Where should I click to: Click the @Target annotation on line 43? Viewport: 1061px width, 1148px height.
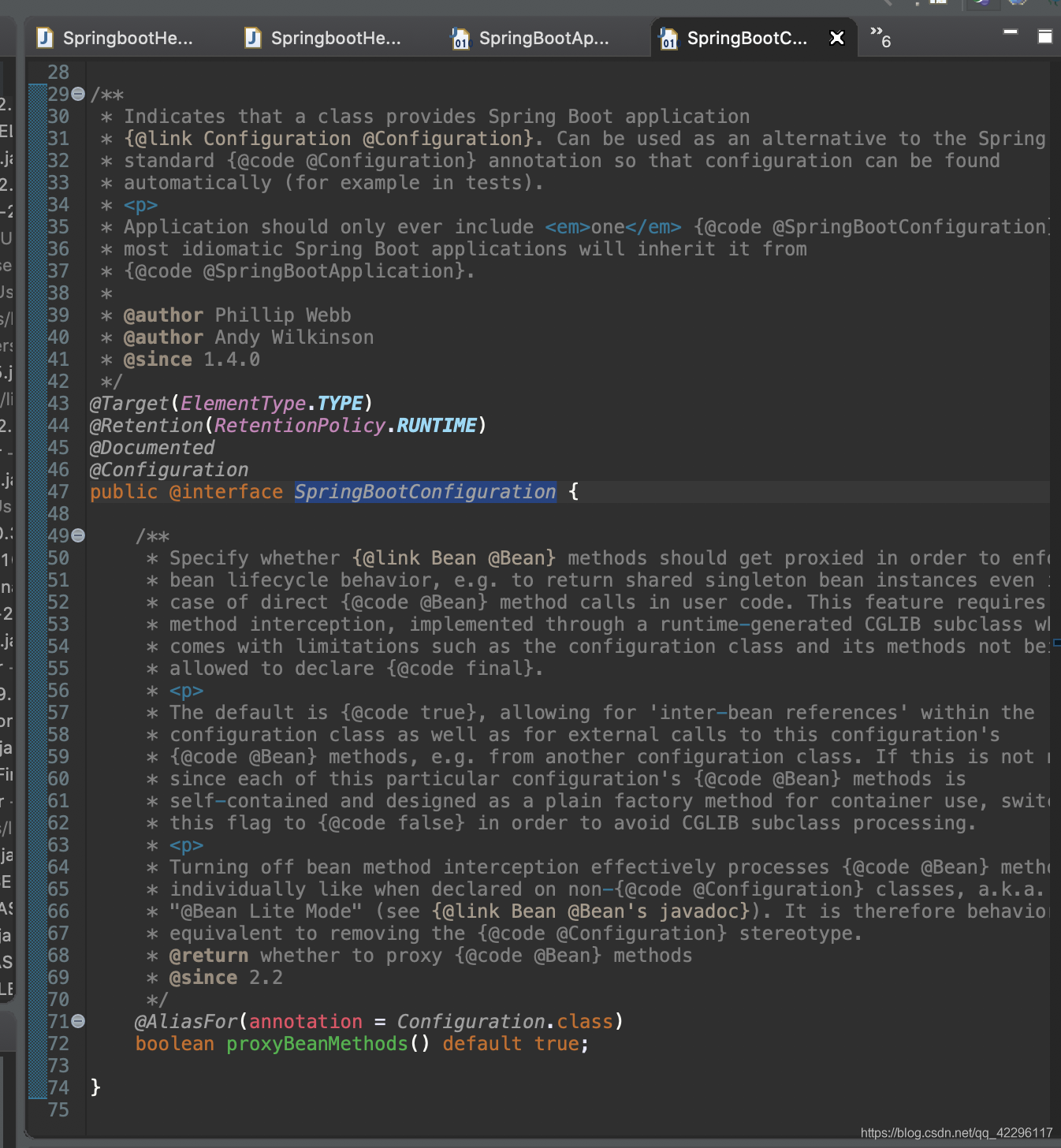click(x=129, y=404)
